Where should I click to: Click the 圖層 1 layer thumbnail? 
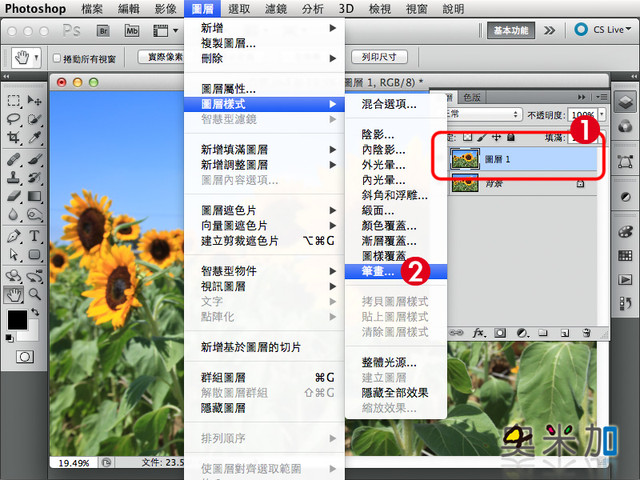coord(465,159)
